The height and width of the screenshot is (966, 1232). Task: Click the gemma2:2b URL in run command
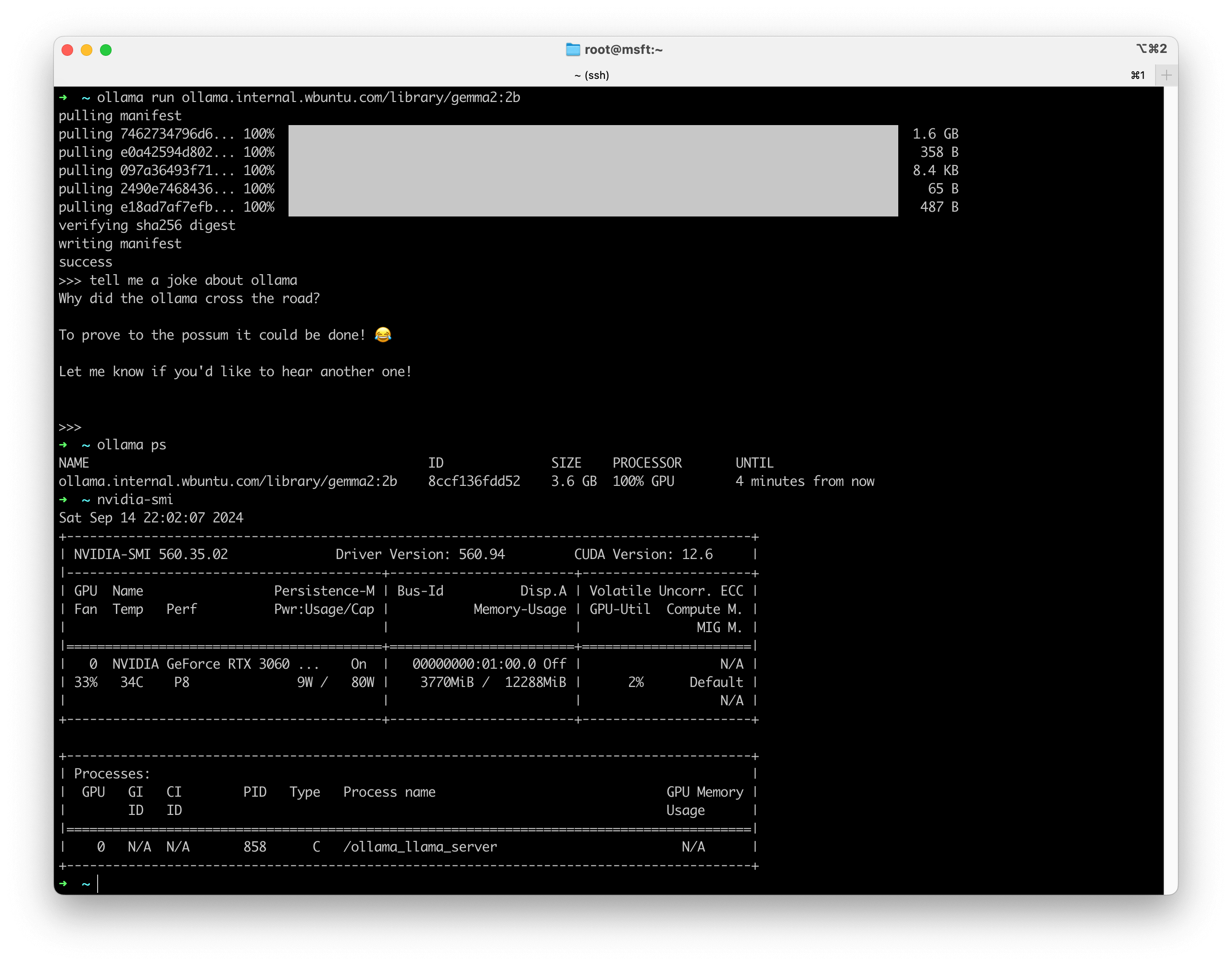click(x=351, y=97)
